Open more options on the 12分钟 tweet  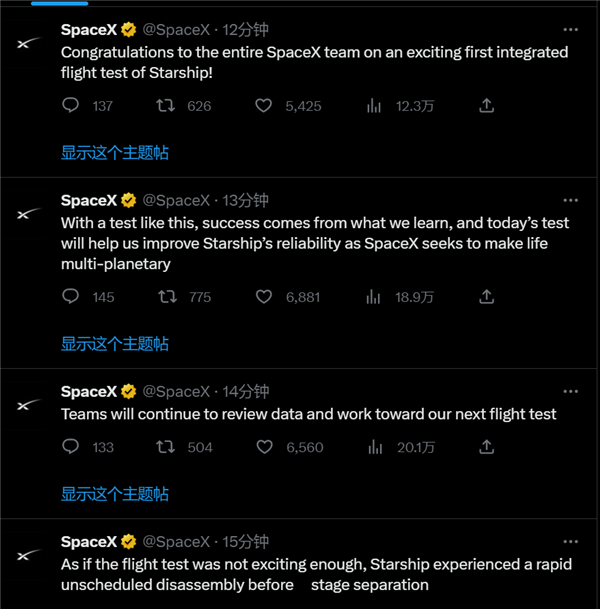pos(570,29)
